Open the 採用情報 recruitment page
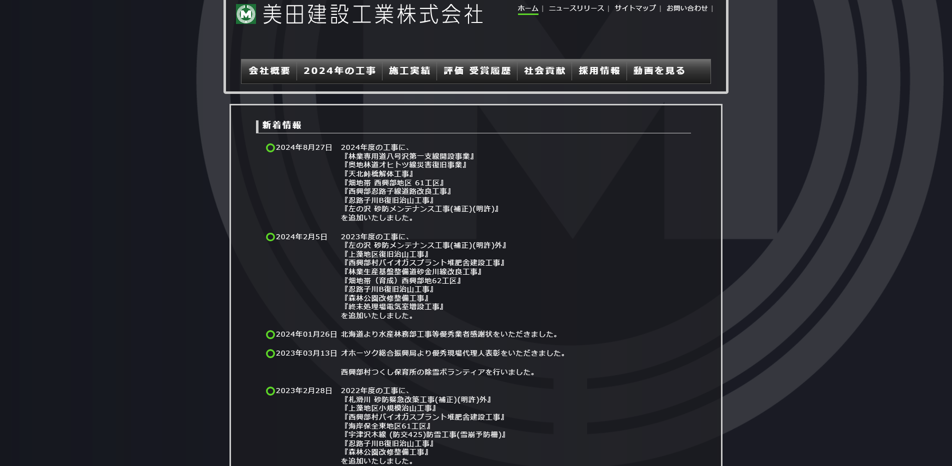Image resolution: width=952 pixels, height=466 pixels. click(599, 71)
